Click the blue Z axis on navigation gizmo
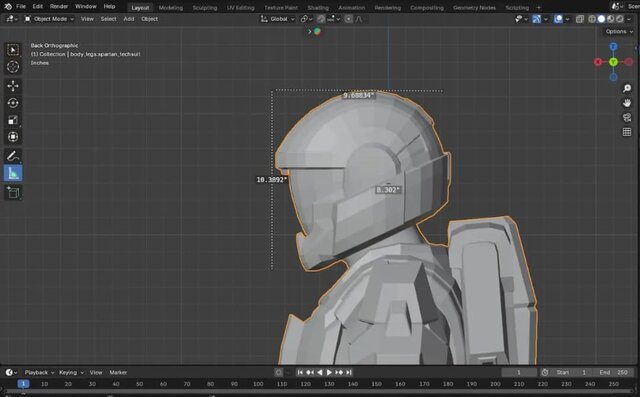 tap(613, 47)
